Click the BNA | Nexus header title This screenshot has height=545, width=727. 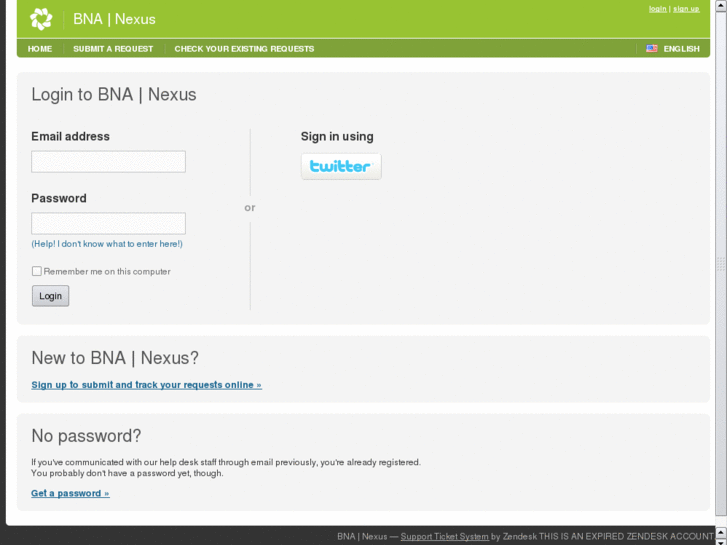[115, 19]
